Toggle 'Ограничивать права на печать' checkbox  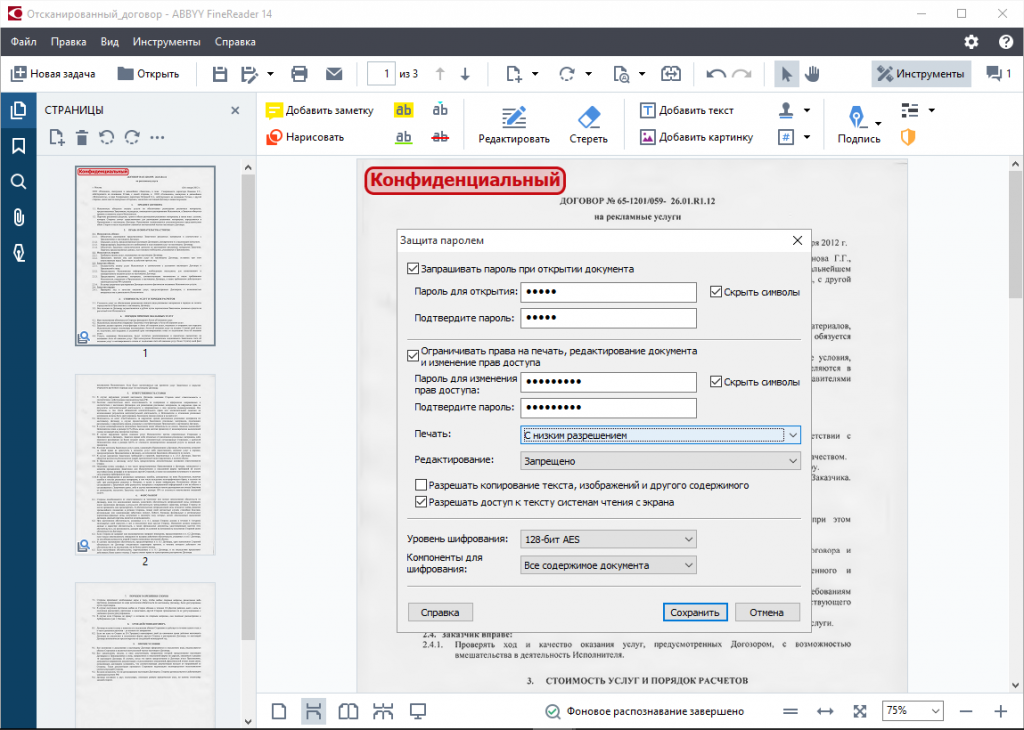413,356
